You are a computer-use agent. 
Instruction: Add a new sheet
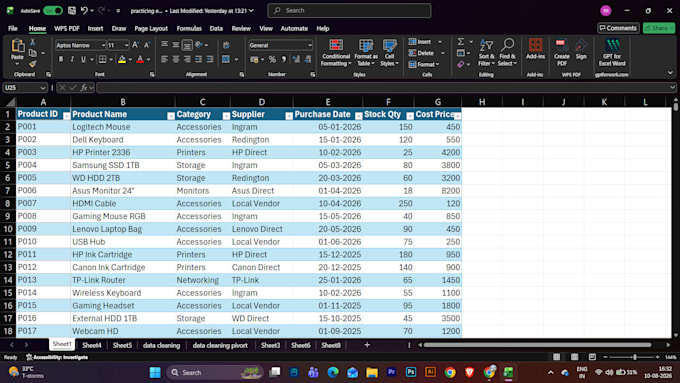367,345
